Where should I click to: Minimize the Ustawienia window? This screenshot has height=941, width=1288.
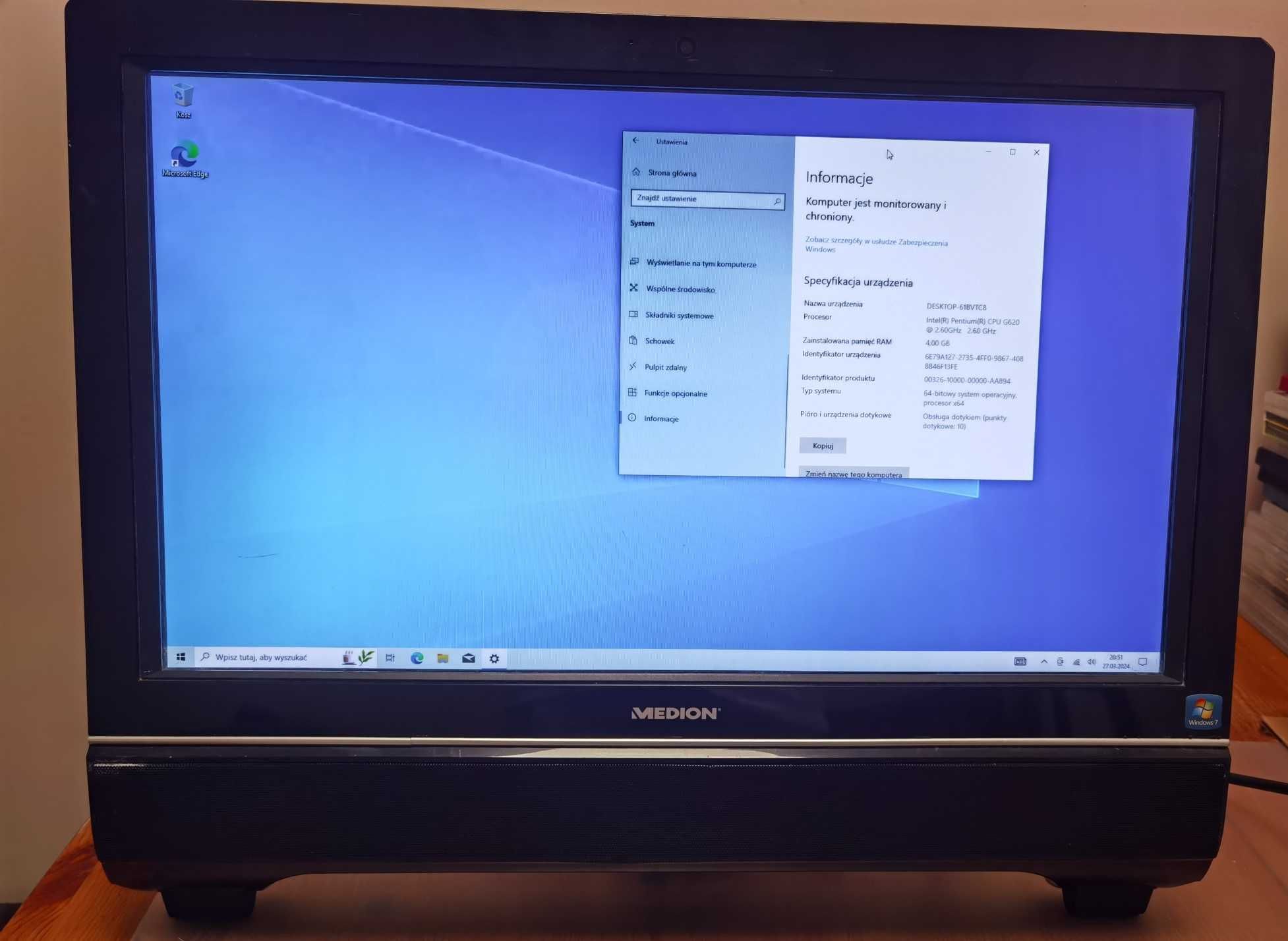pyautogui.click(x=988, y=152)
